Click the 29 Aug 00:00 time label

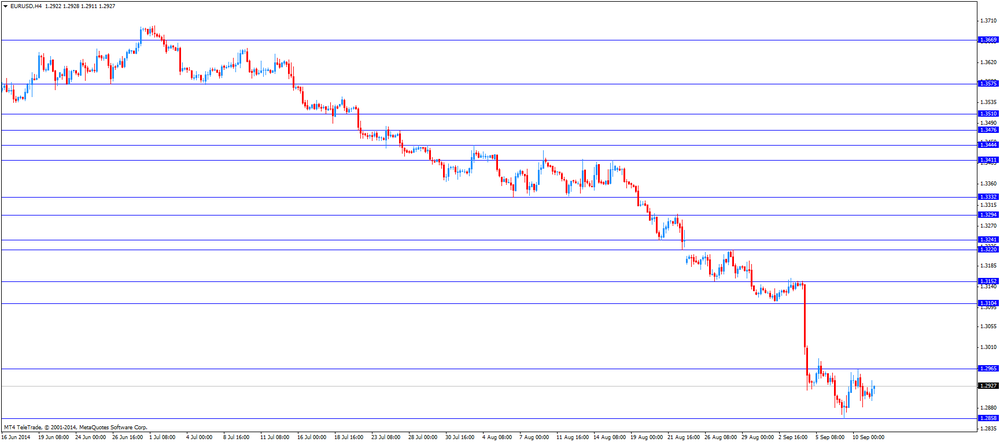point(756,438)
